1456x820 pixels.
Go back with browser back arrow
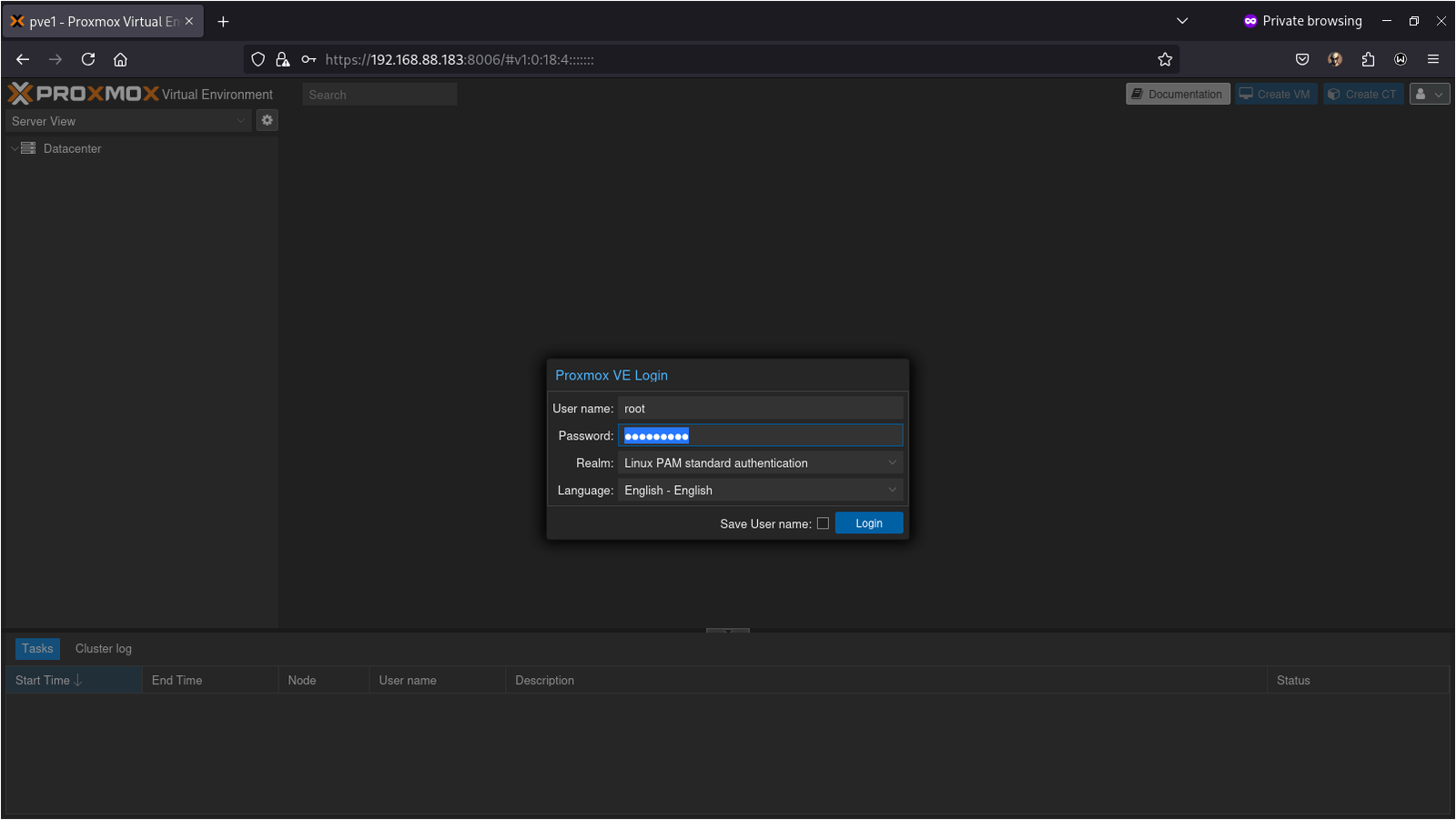point(23,59)
